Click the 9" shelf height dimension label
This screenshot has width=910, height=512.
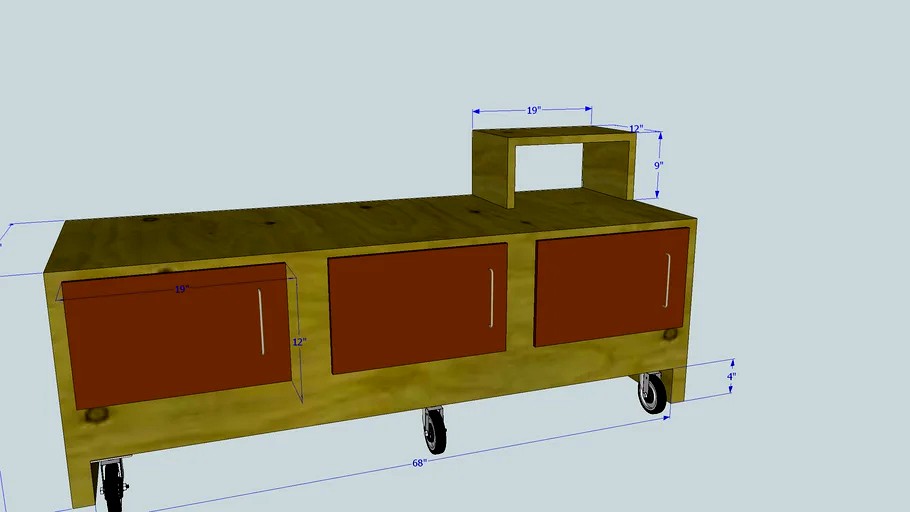coord(659,165)
